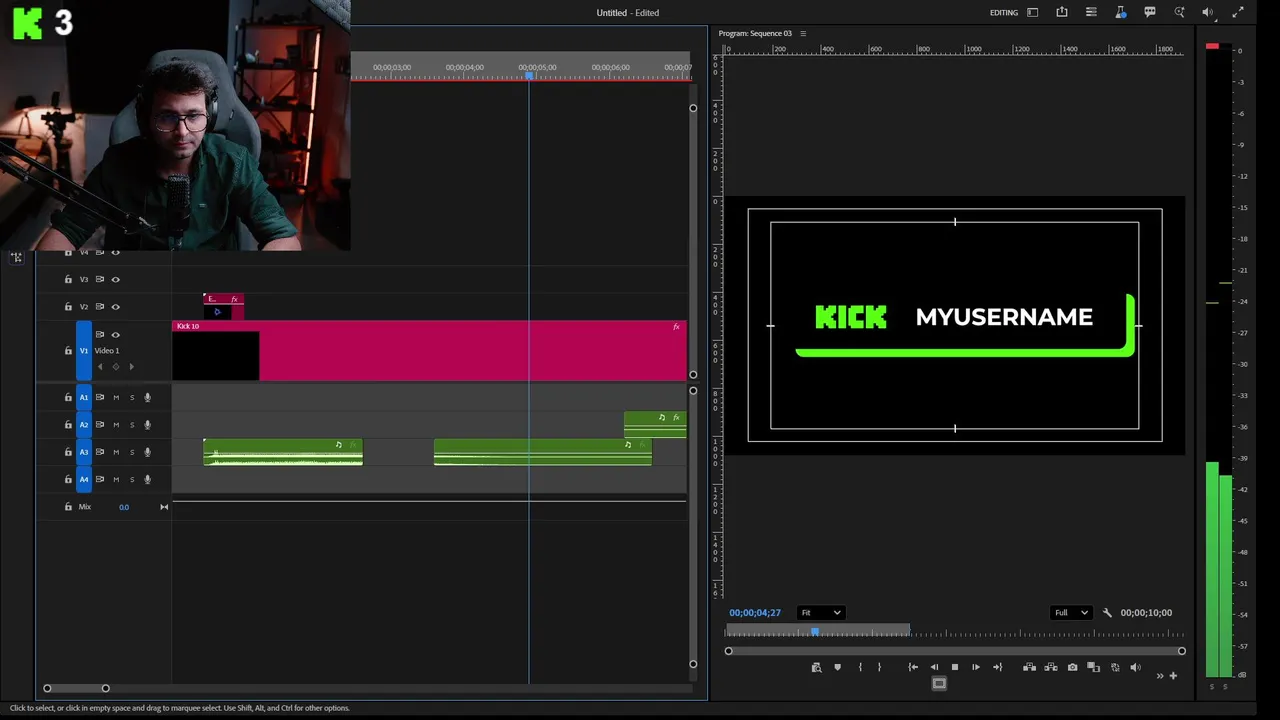Toggle visibility eye for Video 1 track

click(x=115, y=335)
